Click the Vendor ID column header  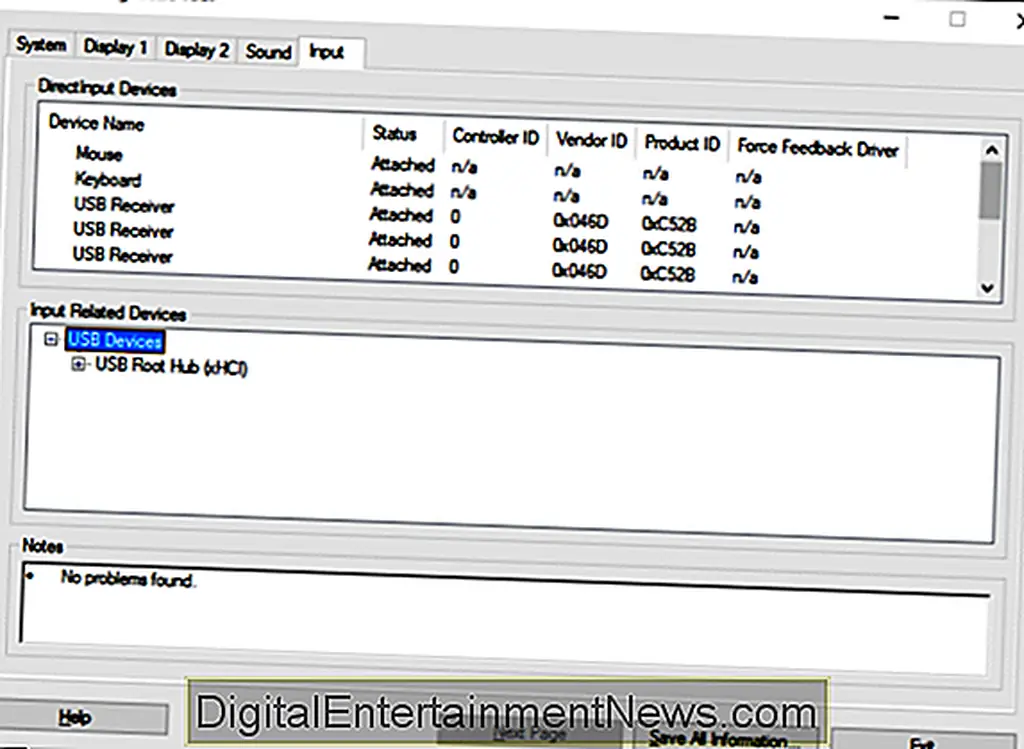[x=591, y=142]
